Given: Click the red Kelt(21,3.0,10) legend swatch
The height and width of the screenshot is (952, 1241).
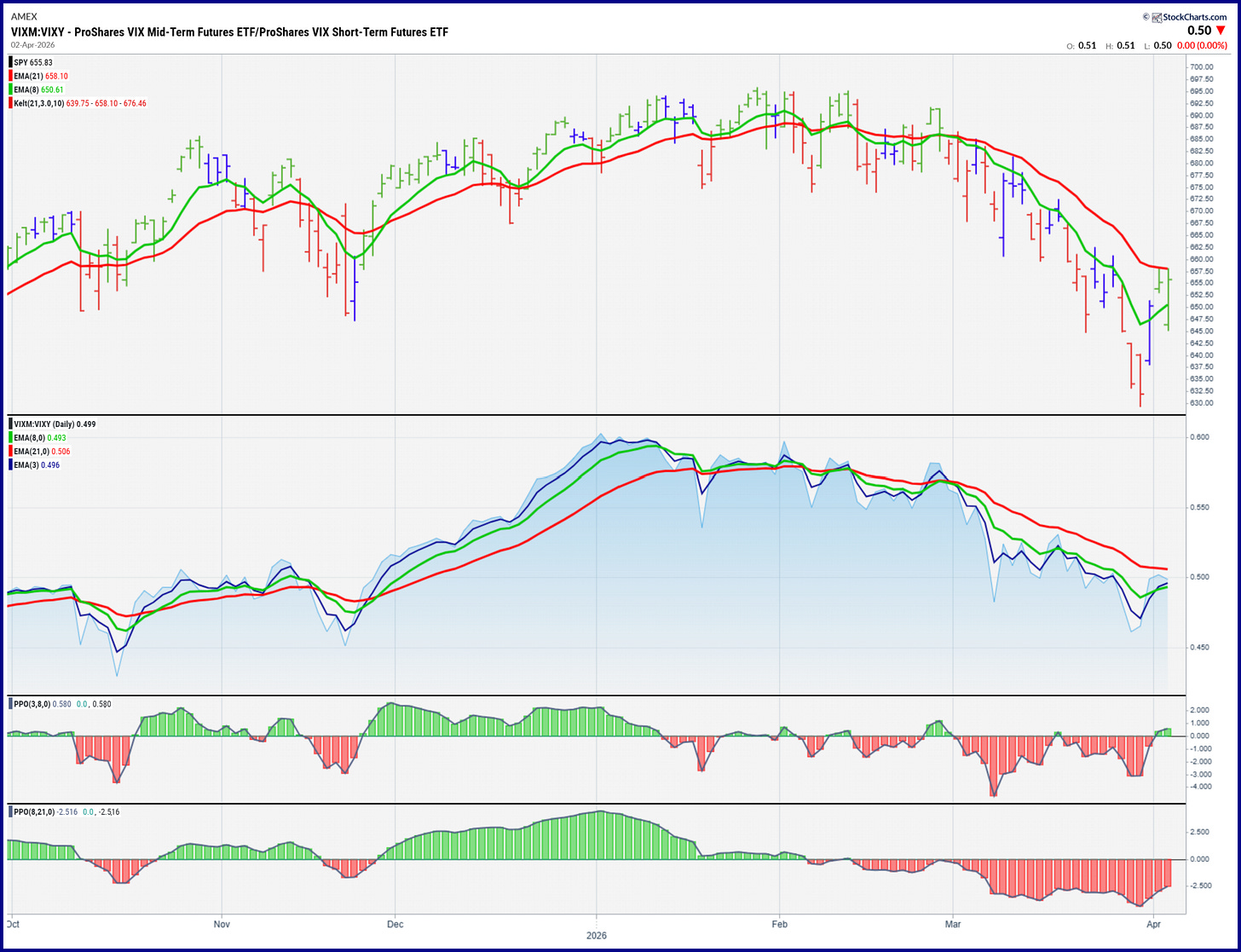Looking at the screenshot, I should [10, 103].
